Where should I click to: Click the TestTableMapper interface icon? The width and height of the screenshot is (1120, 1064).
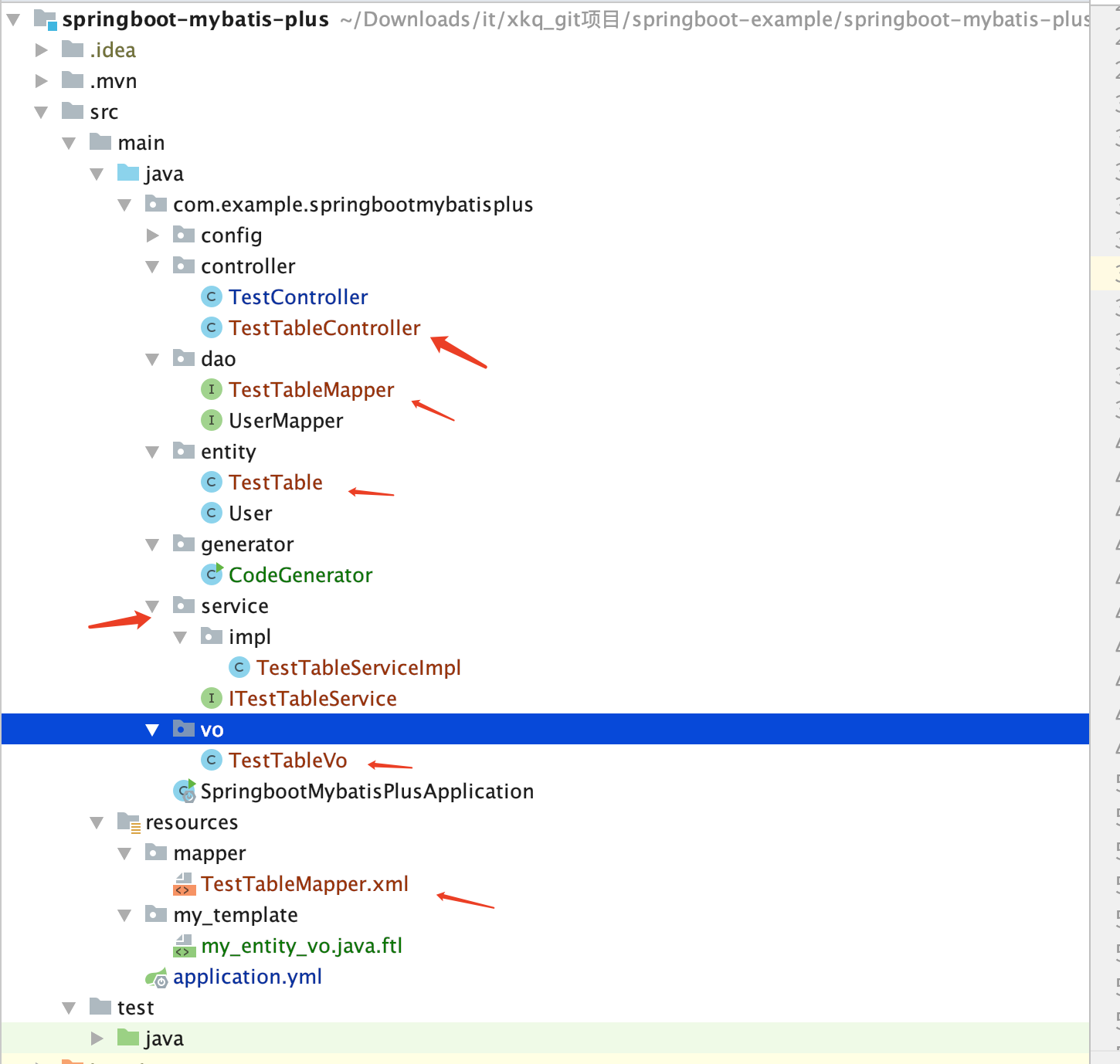212,389
